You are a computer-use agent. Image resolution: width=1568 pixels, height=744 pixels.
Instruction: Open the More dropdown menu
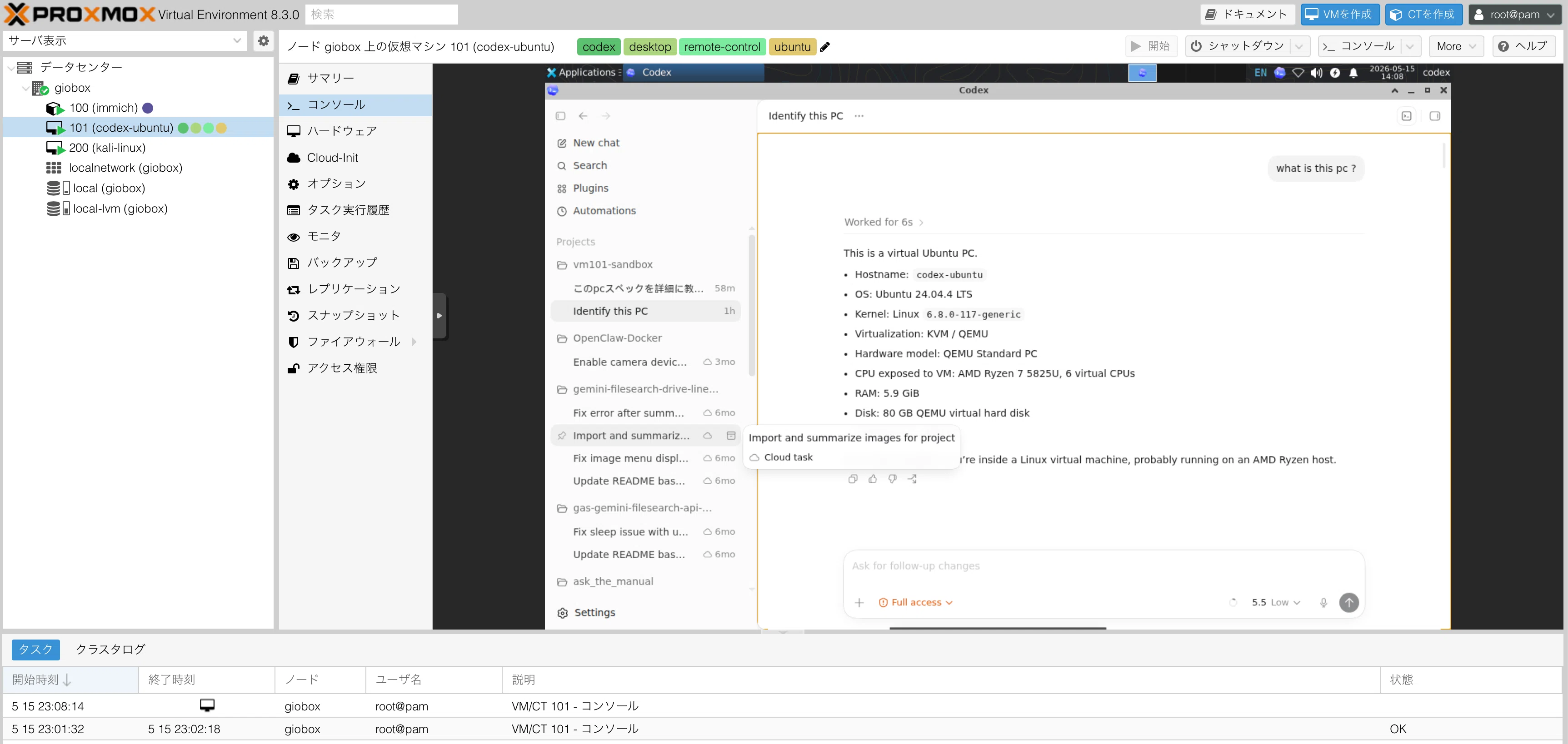(1457, 46)
